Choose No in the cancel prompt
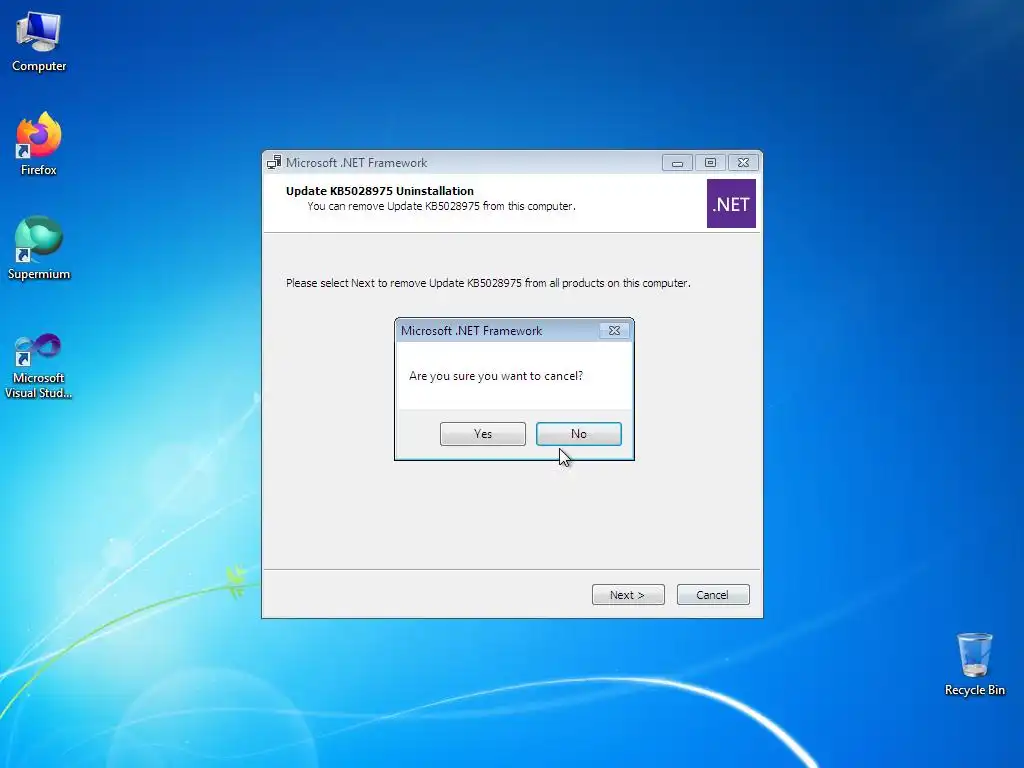This screenshot has height=768, width=1024. 579,434
